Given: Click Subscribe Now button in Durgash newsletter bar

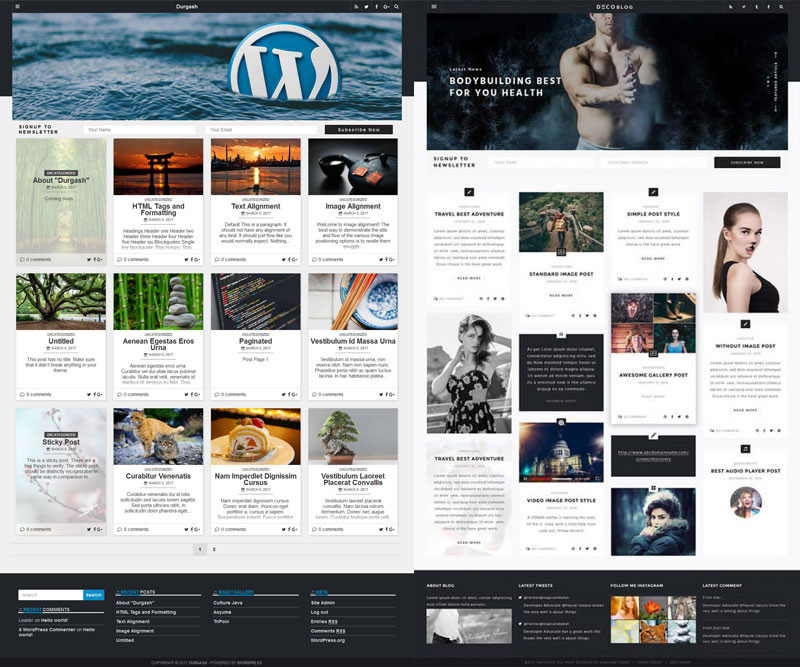Looking at the screenshot, I should tap(359, 130).
